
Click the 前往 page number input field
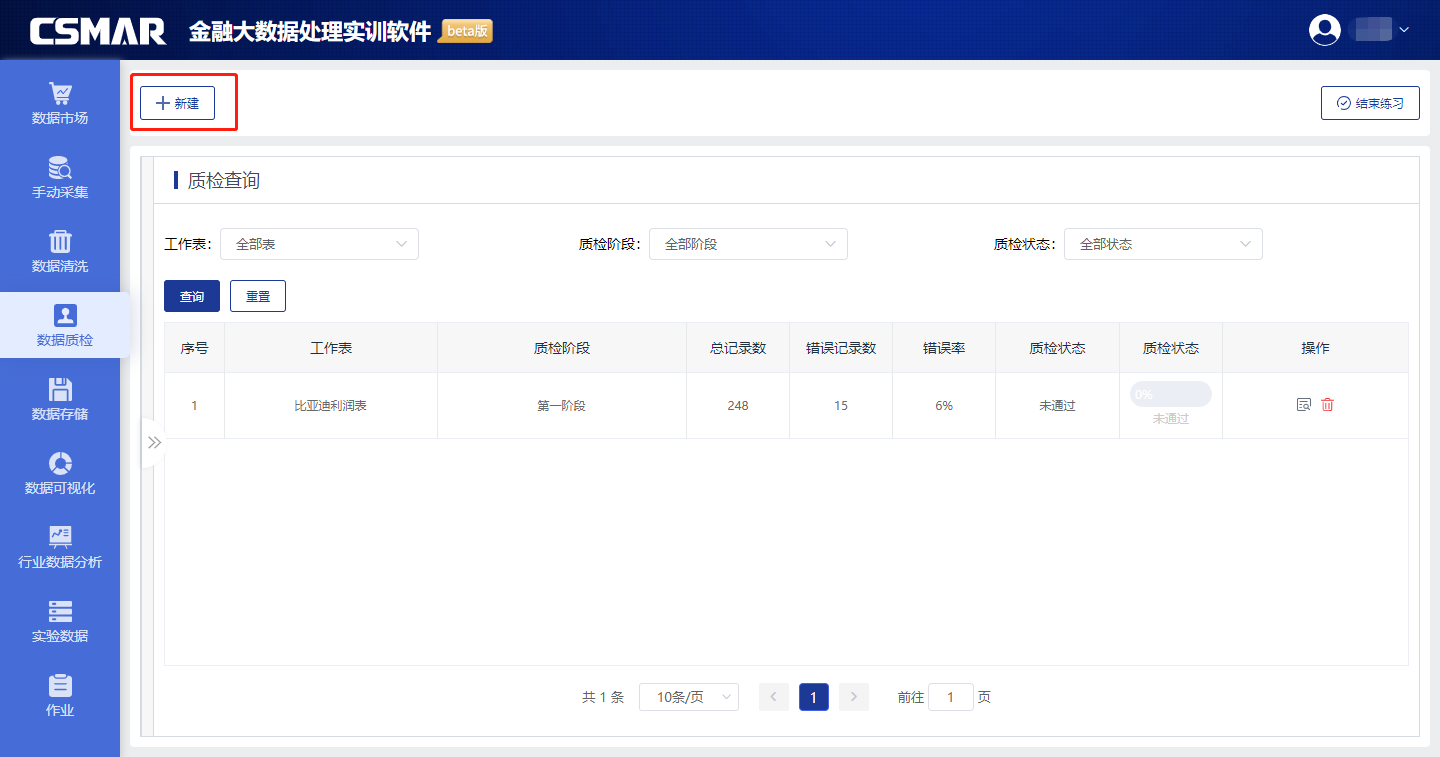[950, 697]
